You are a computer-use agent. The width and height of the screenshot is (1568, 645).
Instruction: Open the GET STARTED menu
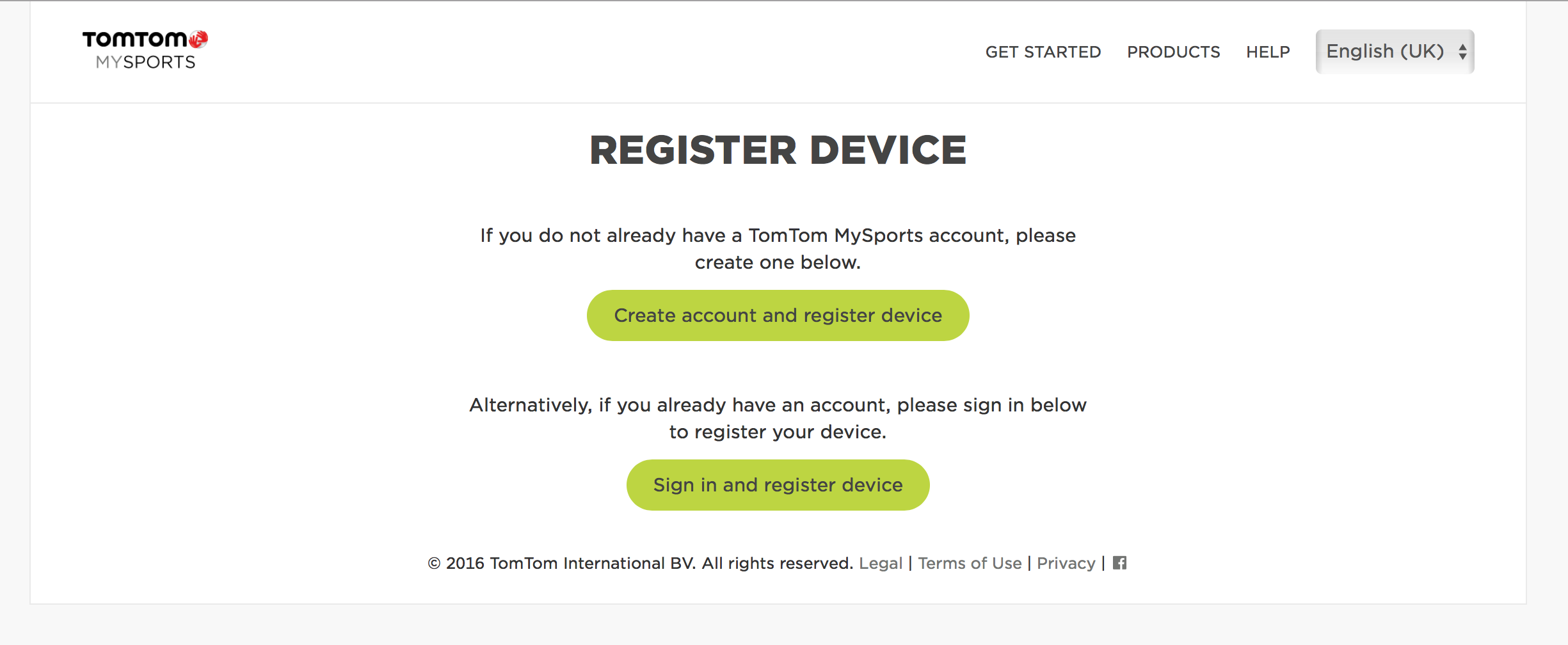[1043, 52]
